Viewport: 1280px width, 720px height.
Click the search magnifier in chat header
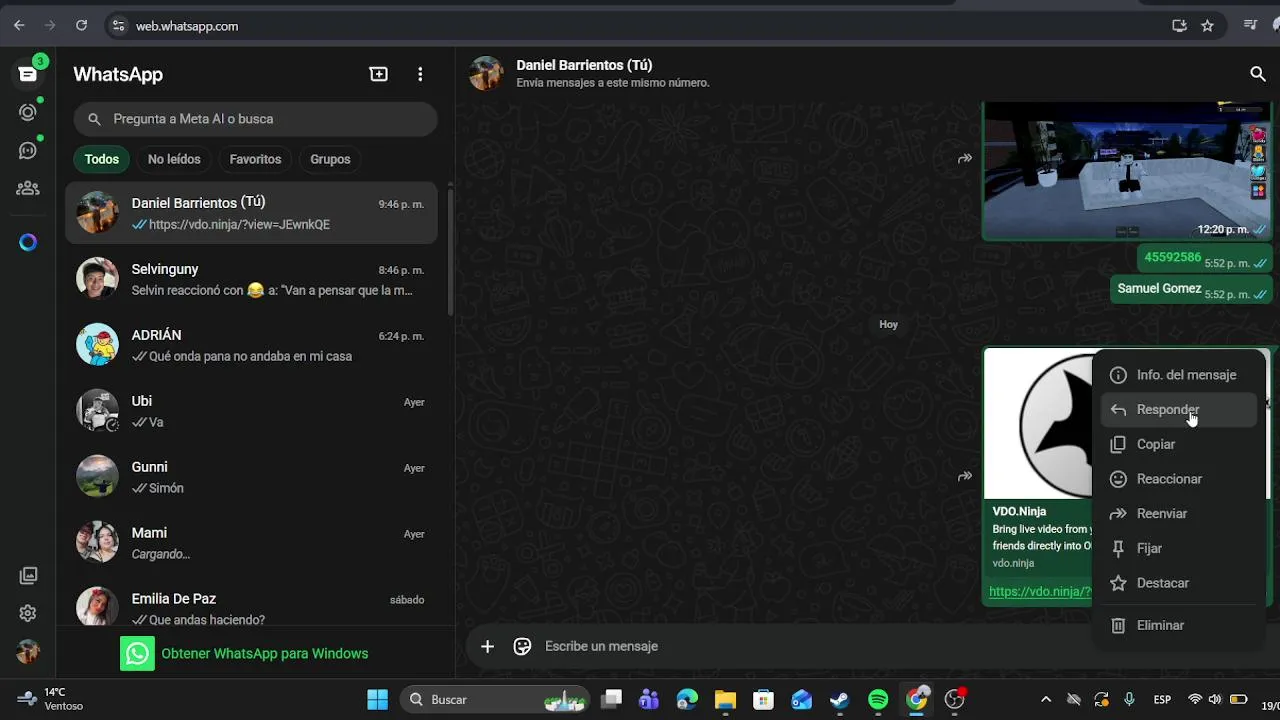coord(1258,73)
